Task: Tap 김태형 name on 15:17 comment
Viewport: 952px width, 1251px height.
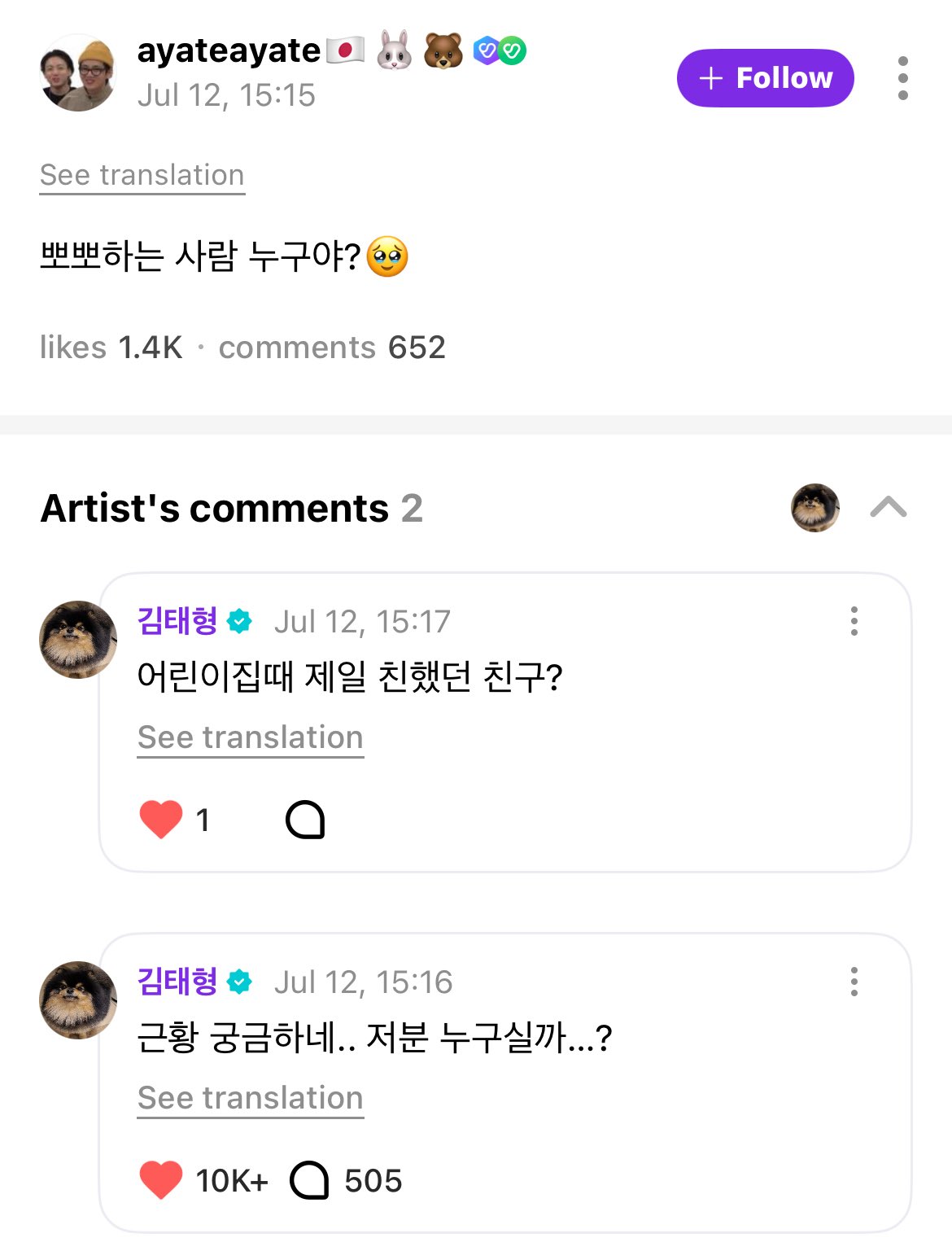Action: tap(177, 621)
